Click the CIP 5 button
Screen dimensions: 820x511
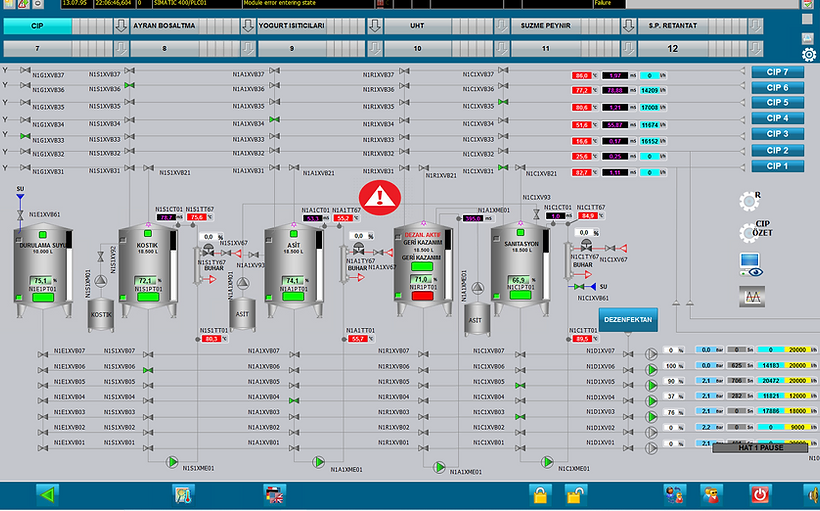pos(778,103)
